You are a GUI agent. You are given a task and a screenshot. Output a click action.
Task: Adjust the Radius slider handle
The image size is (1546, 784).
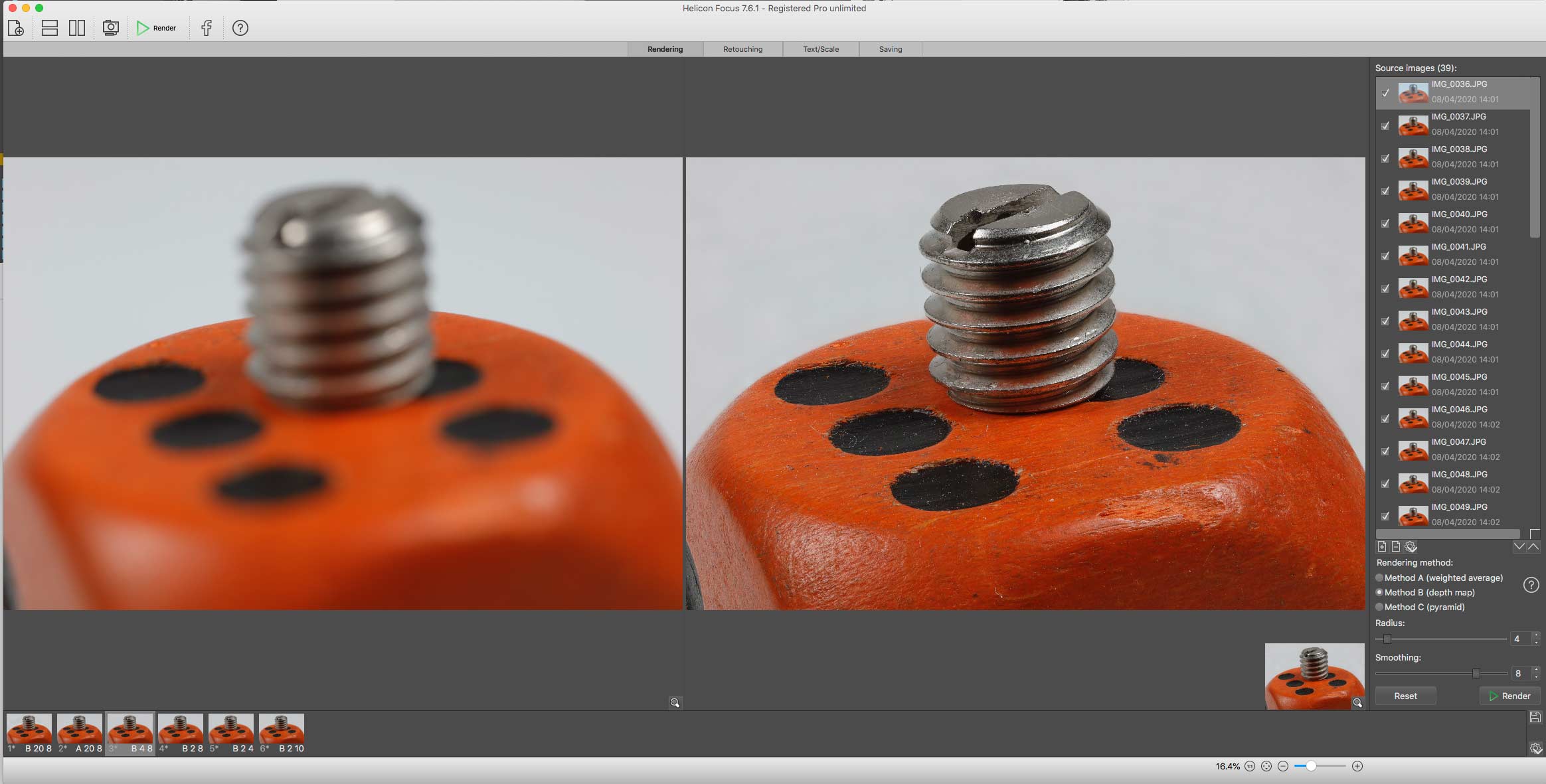[x=1387, y=639]
